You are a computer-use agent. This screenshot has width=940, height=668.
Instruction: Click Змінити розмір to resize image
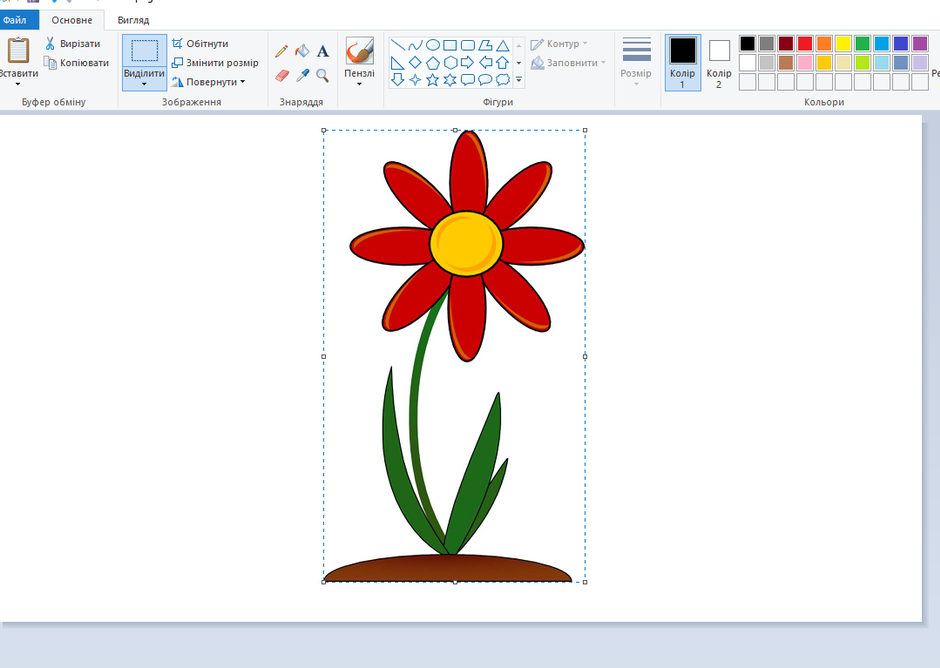(215, 62)
